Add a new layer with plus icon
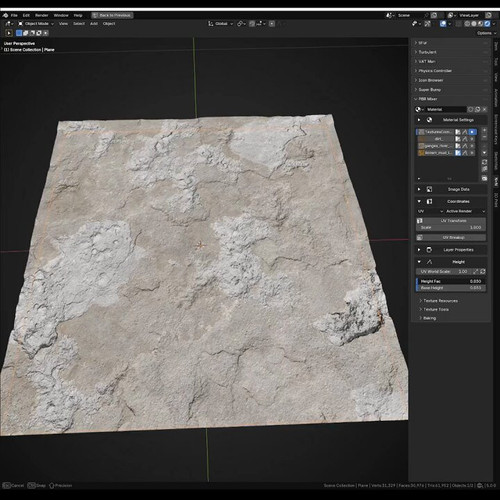Screen dimensions: 500x500 pos(484,130)
